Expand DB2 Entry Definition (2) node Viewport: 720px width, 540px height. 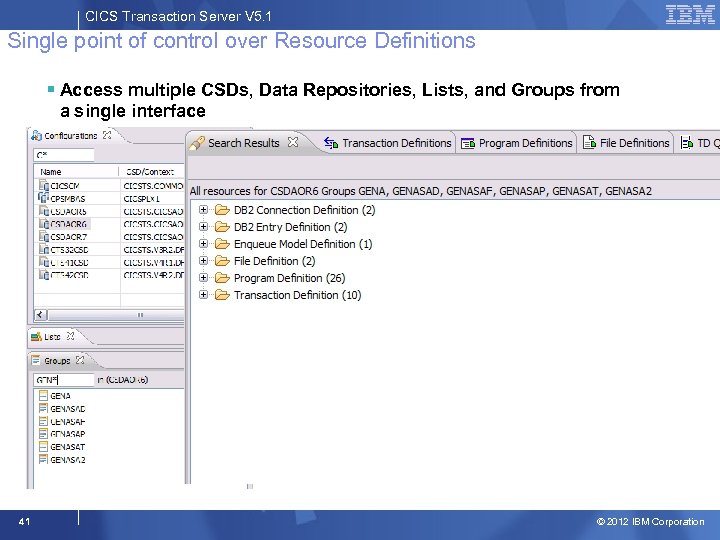[203, 227]
